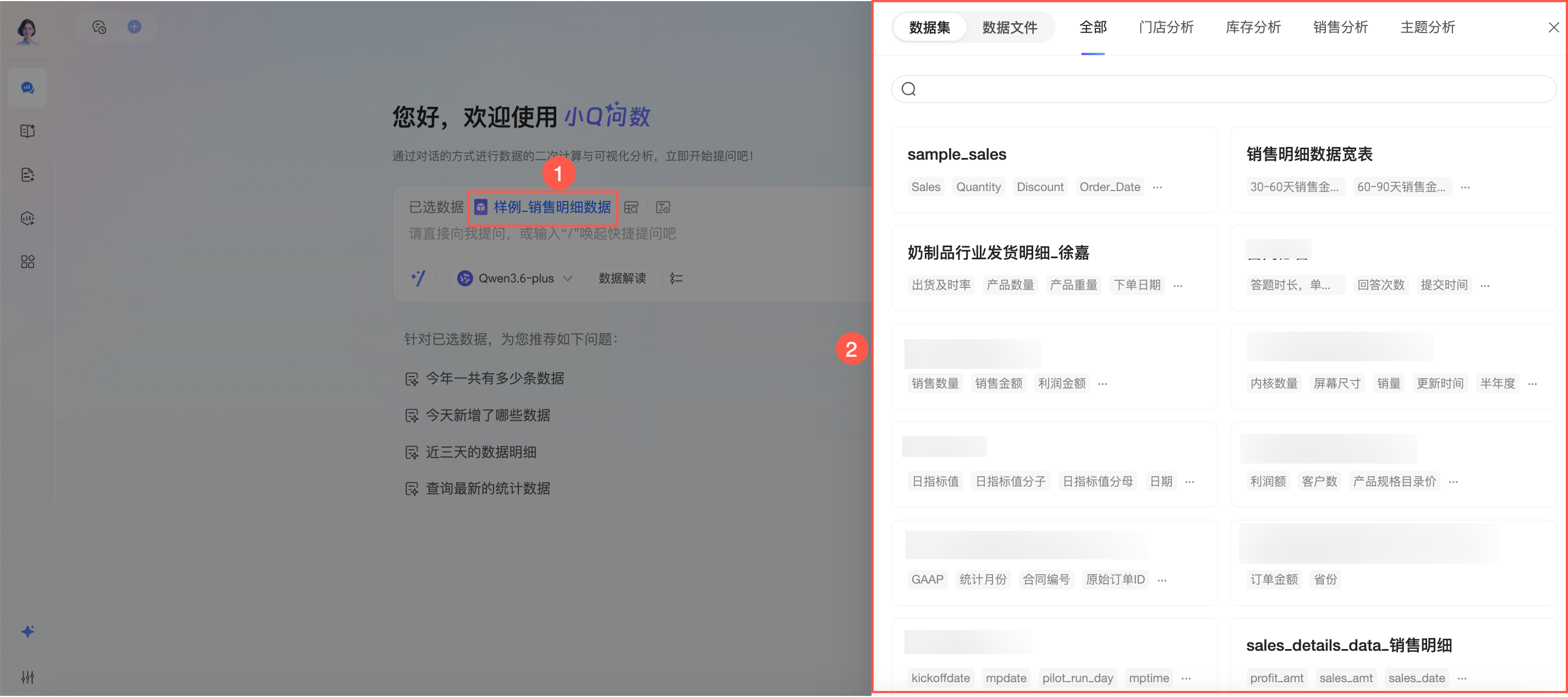
Task: Open the chat history clock icon
Action: point(99,27)
